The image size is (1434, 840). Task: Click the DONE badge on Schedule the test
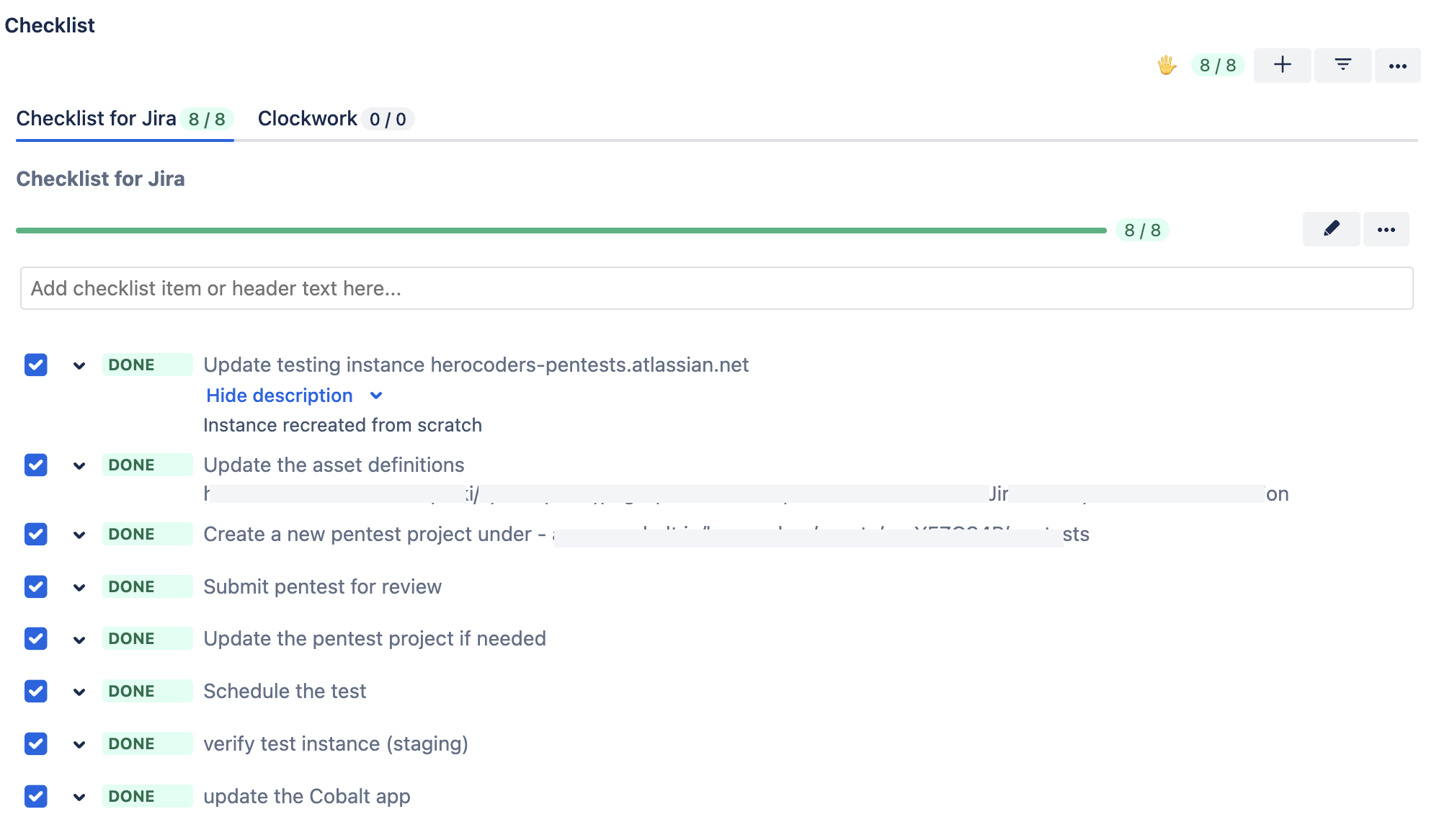tap(146, 691)
